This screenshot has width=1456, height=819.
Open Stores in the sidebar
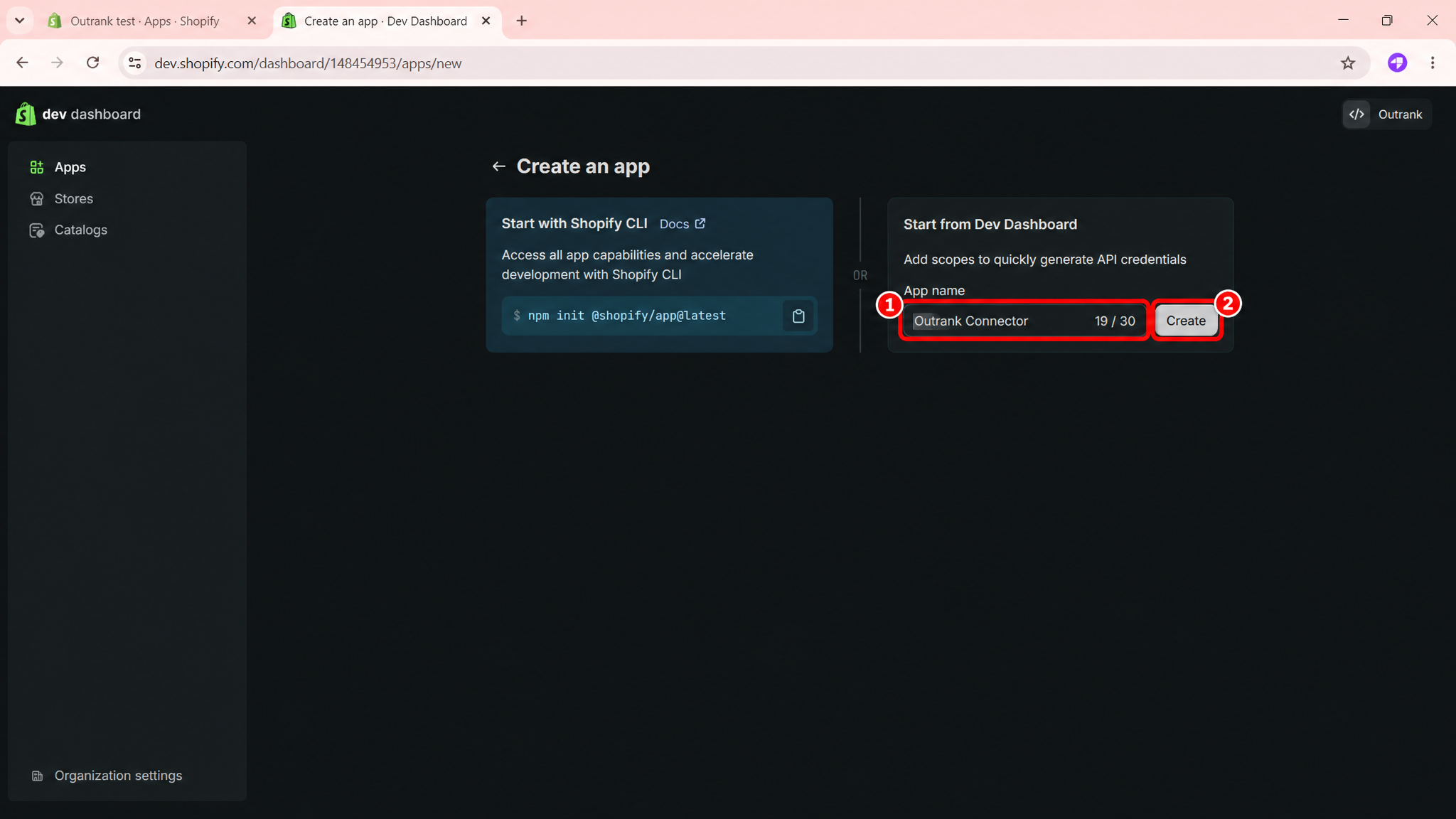[x=128, y=198]
